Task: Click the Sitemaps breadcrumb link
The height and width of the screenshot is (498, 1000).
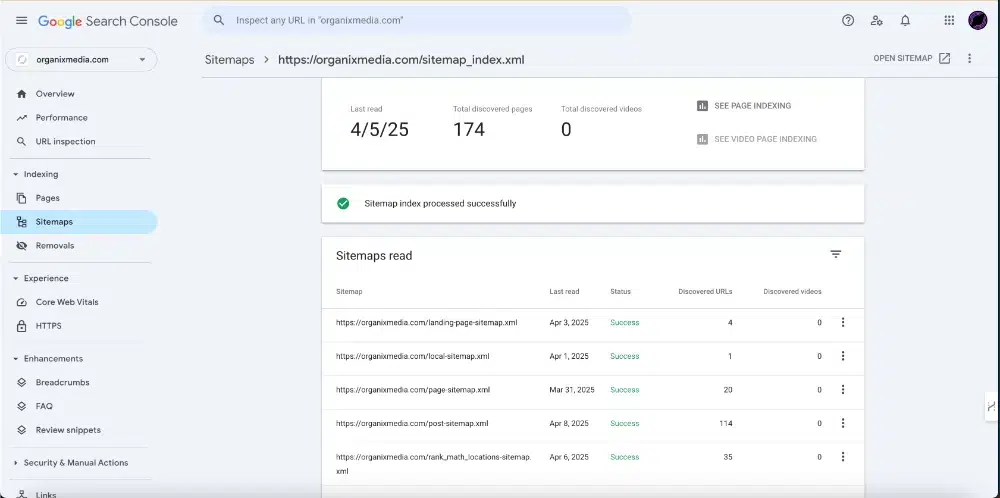Action: (x=230, y=60)
